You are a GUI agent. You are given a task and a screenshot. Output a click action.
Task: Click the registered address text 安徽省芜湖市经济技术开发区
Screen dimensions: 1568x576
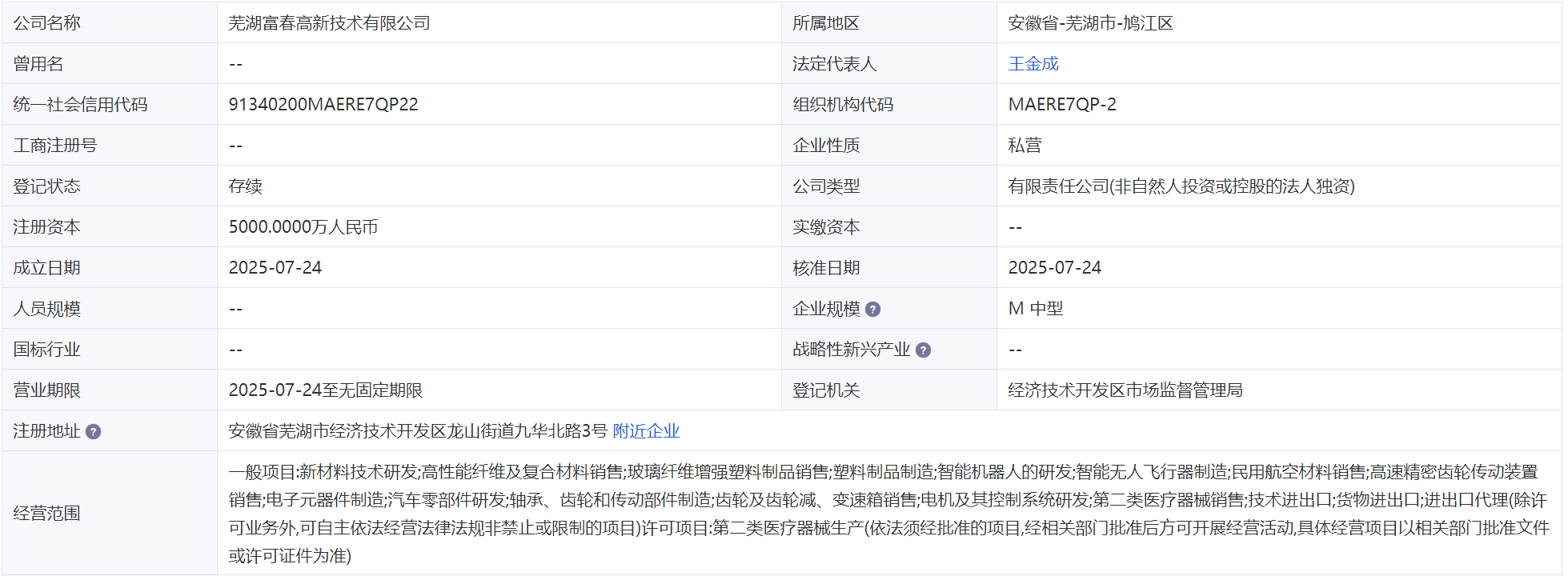(x=417, y=431)
